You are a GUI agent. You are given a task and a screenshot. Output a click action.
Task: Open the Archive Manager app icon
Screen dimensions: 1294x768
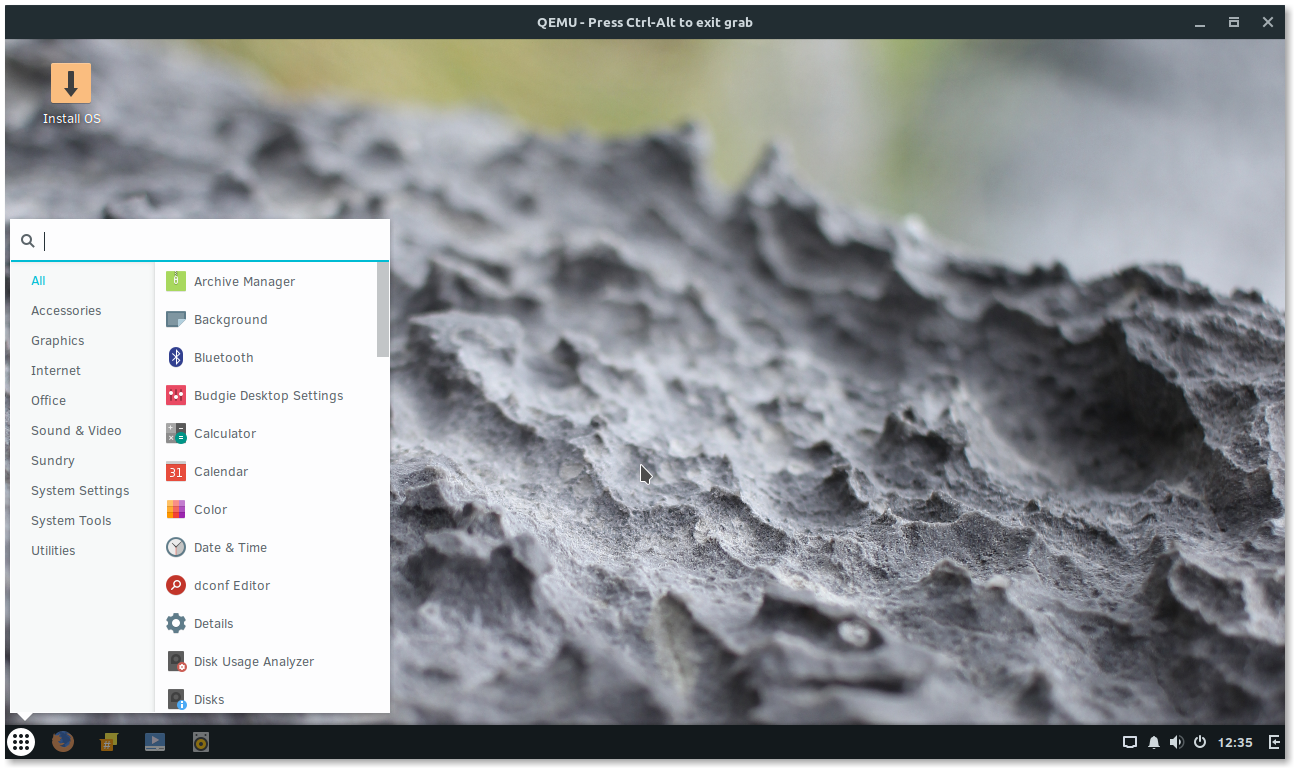pos(176,281)
